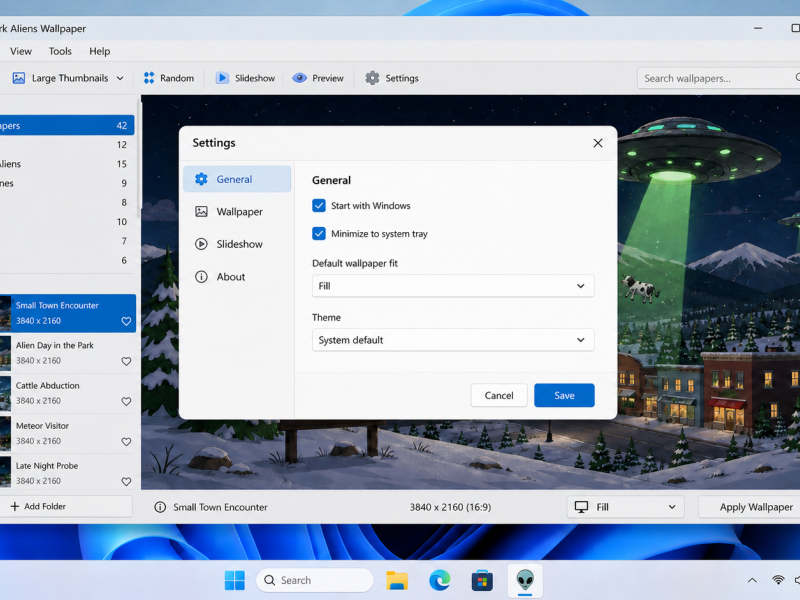Click info icon next to Small Town Encounter status
Viewport: 800px width, 600px height.
160,507
